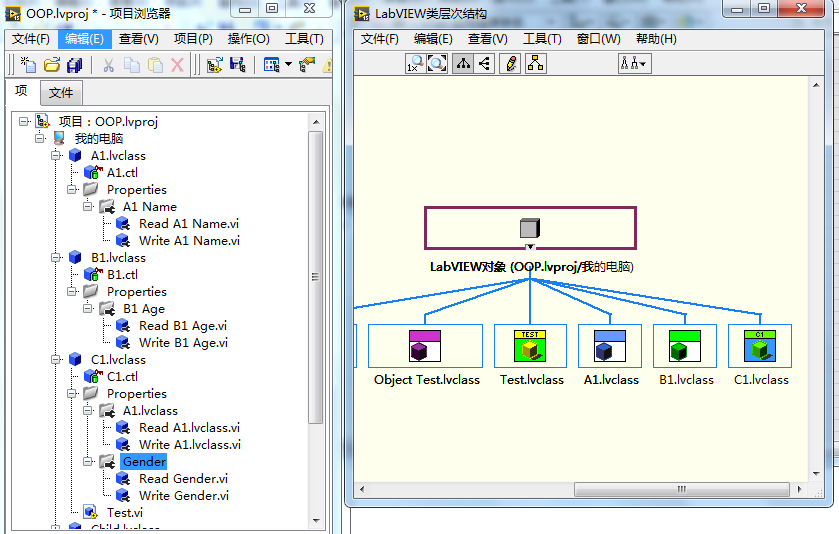Screen dimensions: 839x534
Task: Collapse the A1 Name property folder
Action: coord(88,207)
